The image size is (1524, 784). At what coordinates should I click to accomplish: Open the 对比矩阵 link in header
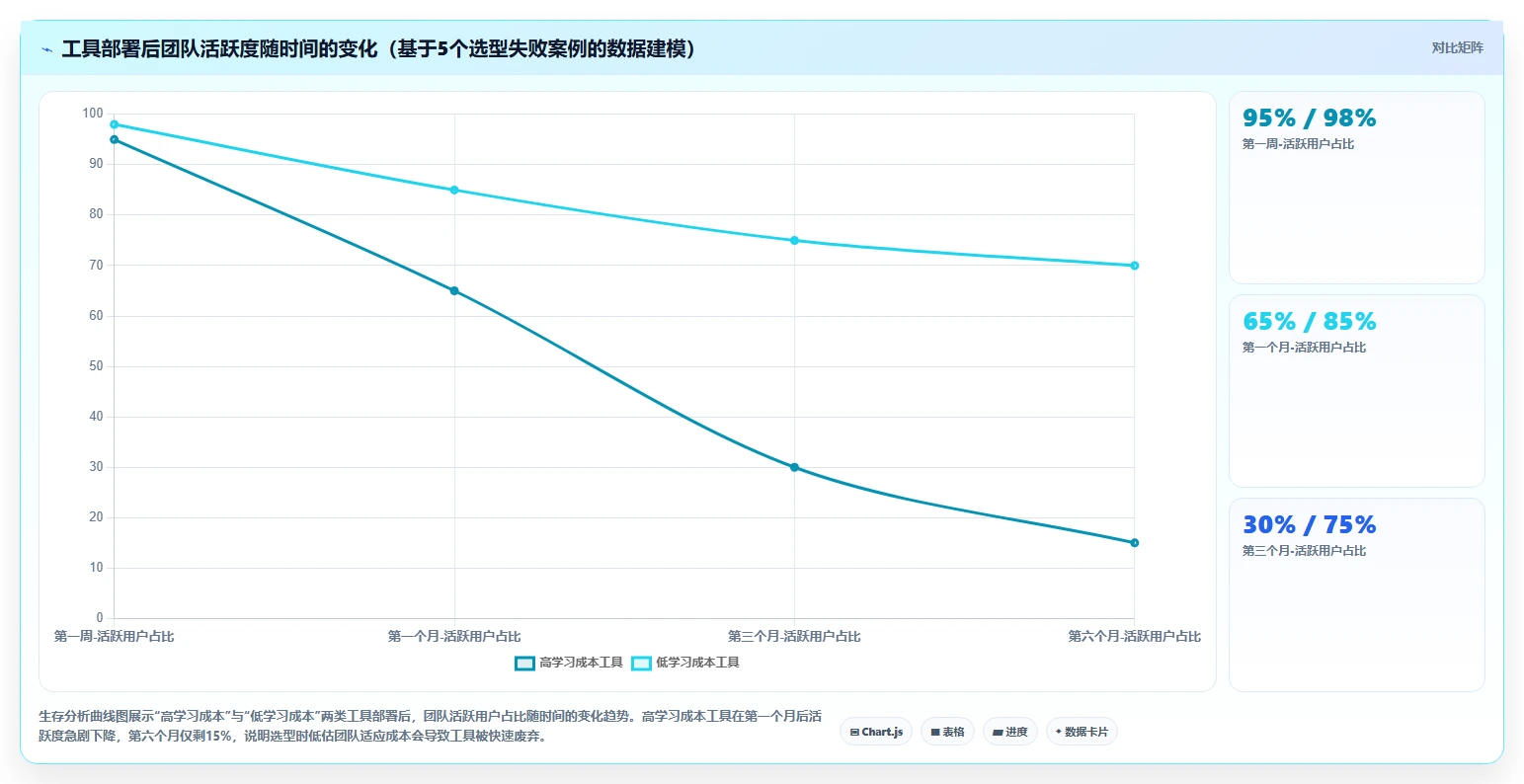(1457, 47)
